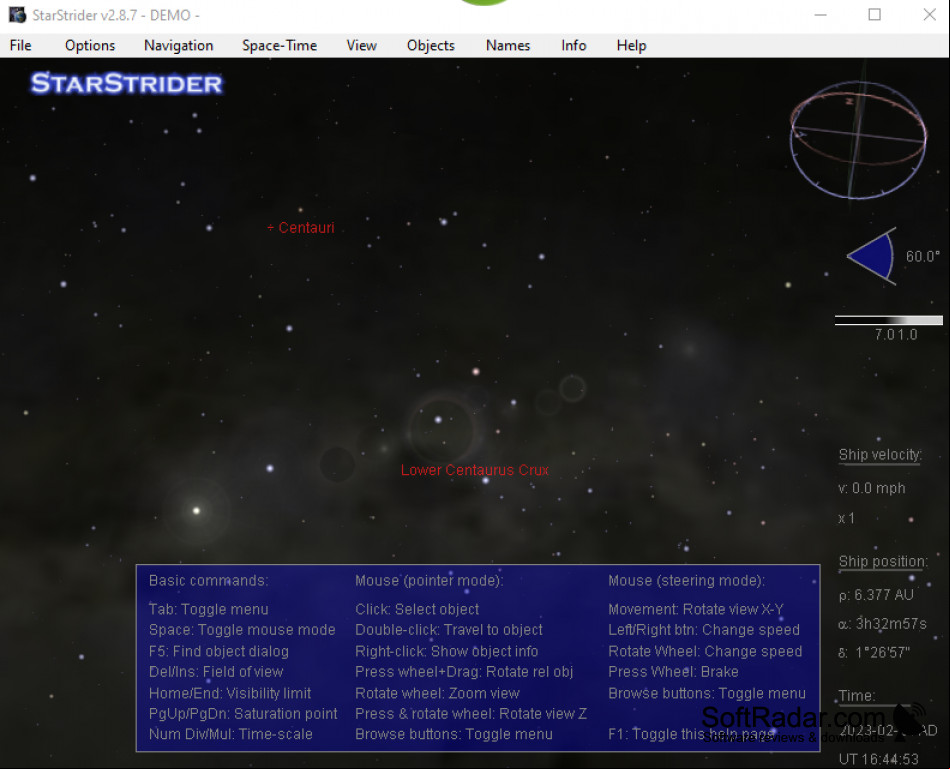Click the 60.0° field of view value
This screenshot has height=769, width=950.
pyautogui.click(x=923, y=256)
